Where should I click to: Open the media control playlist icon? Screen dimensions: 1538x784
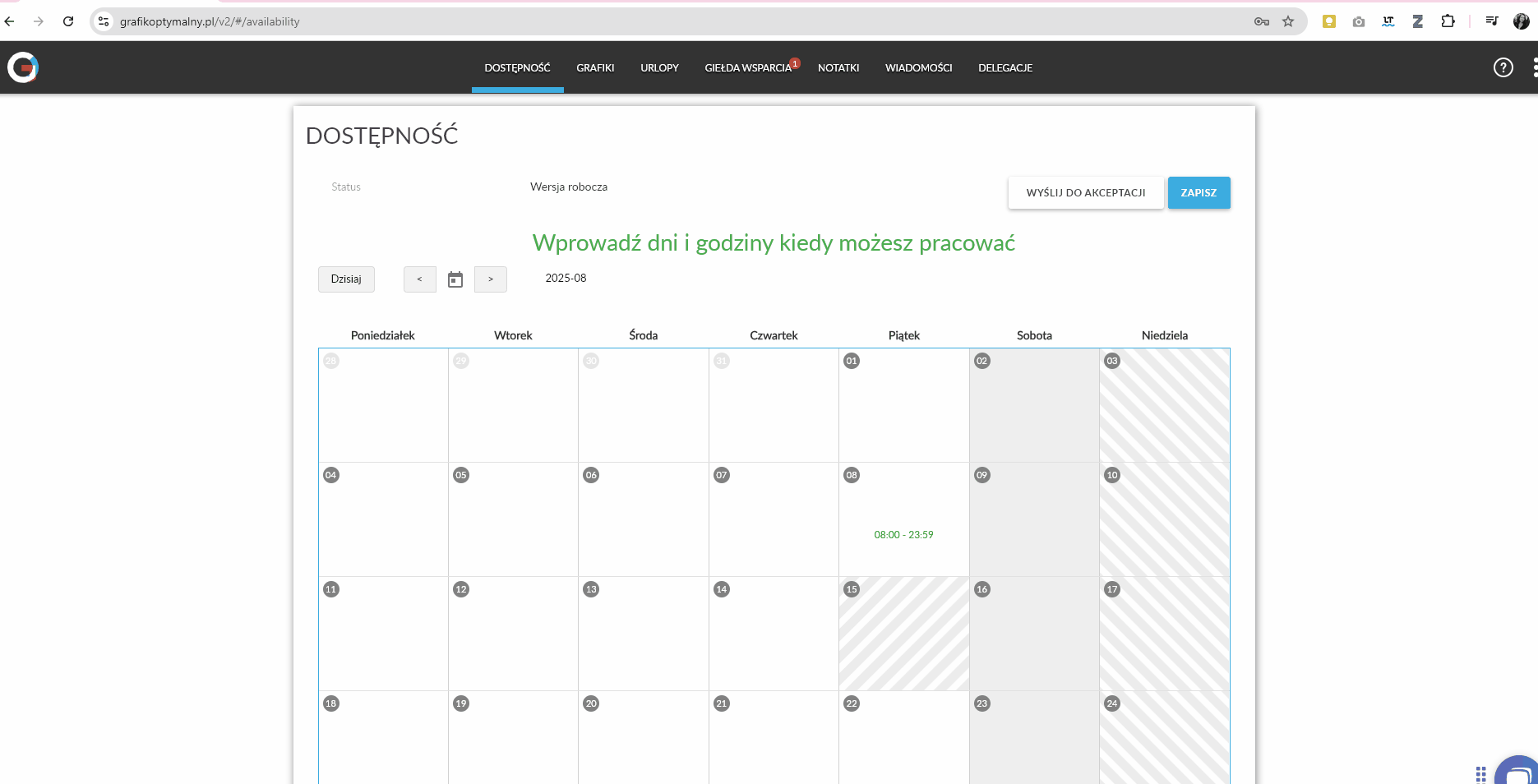coord(1492,21)
